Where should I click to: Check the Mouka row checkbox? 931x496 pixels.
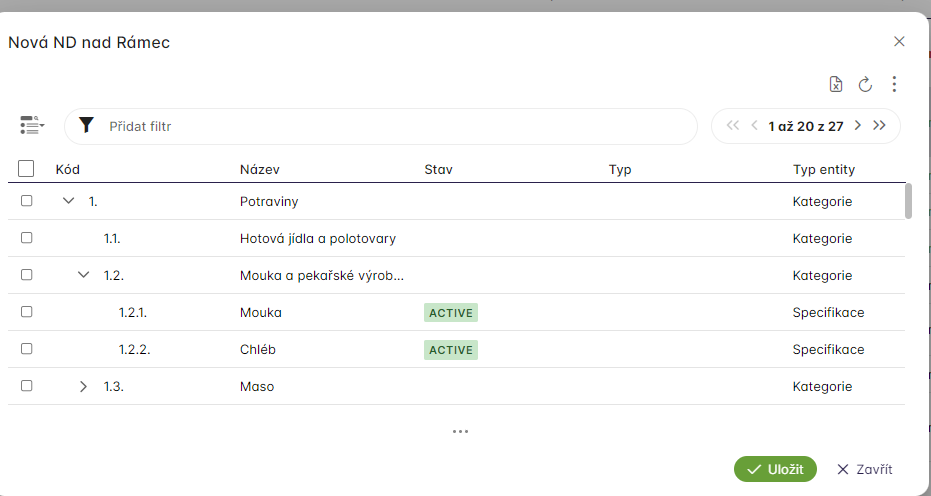27,312
